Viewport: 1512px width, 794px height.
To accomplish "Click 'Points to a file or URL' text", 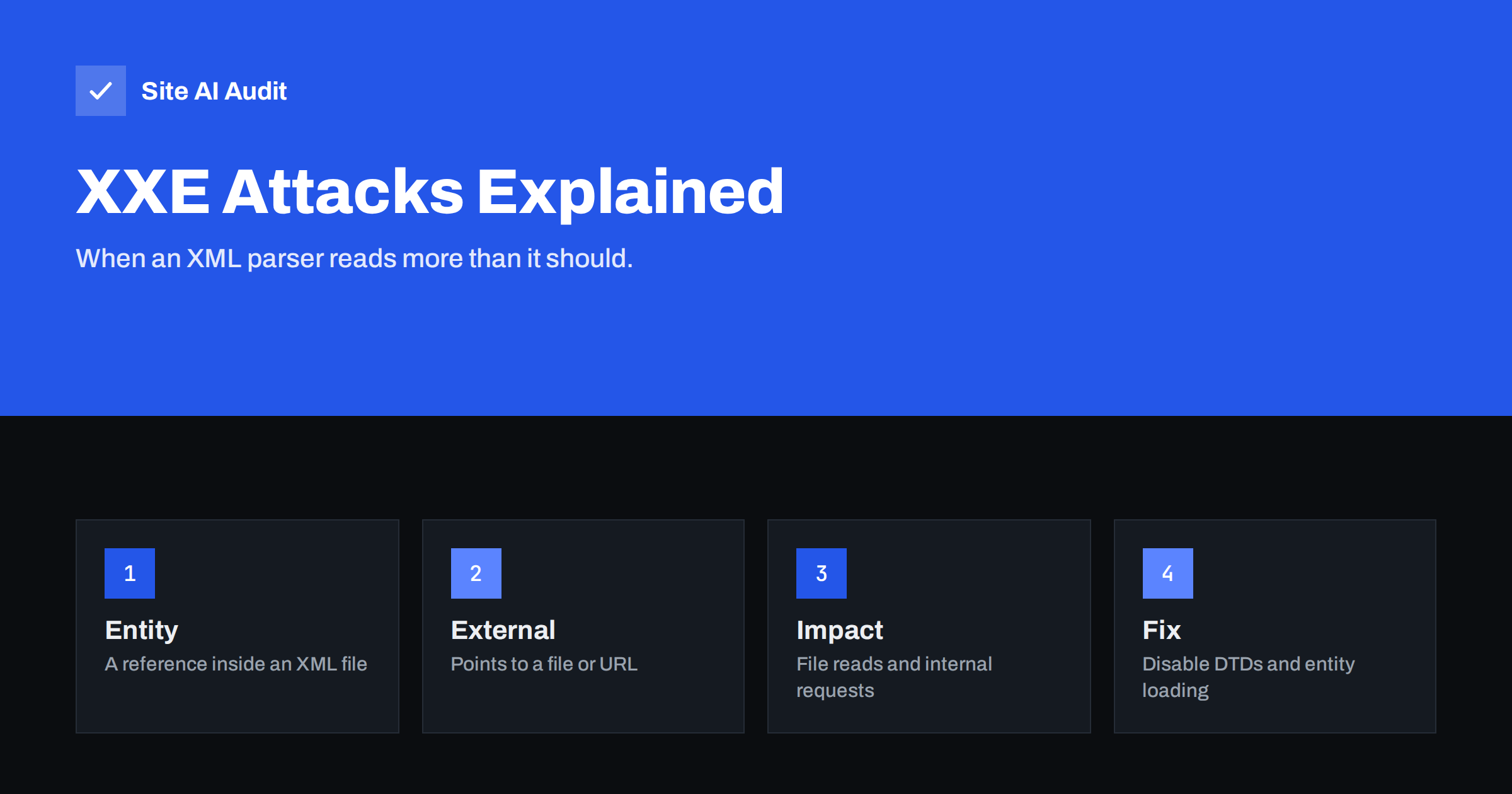I will tap(544, 664).
